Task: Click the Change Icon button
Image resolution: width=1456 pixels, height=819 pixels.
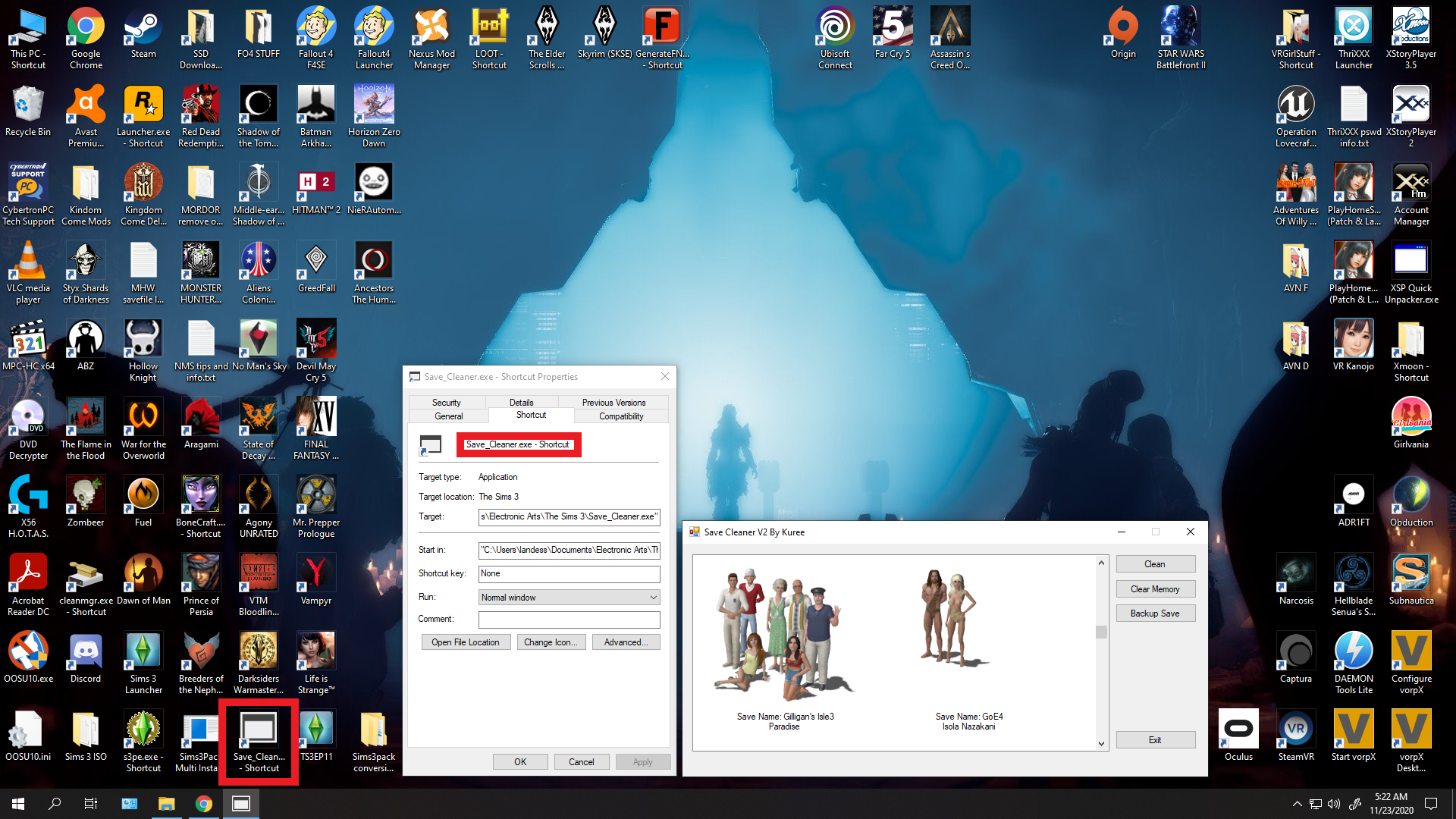Action: (x=551, y=642)
